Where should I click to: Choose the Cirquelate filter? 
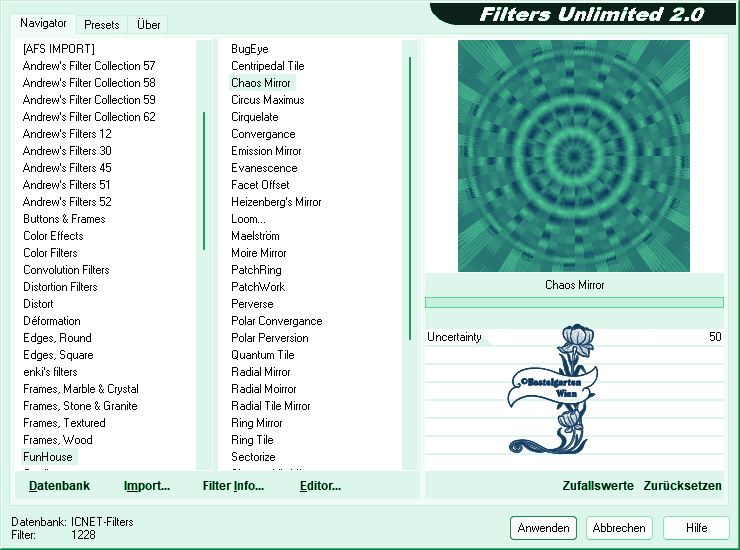(x=255, y=117)
